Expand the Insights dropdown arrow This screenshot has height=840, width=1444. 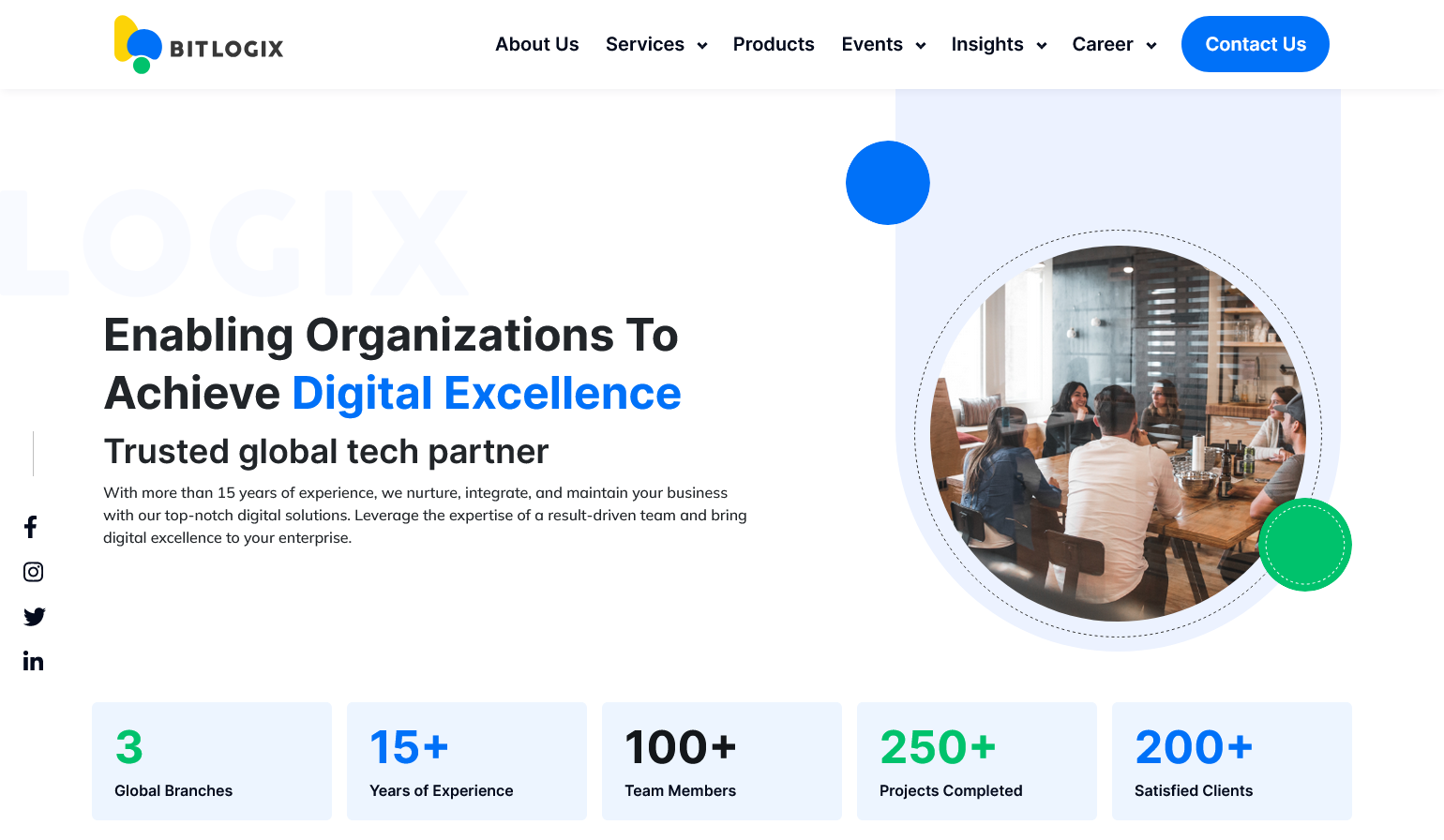pyautogui.click(x=1041, y=46)
